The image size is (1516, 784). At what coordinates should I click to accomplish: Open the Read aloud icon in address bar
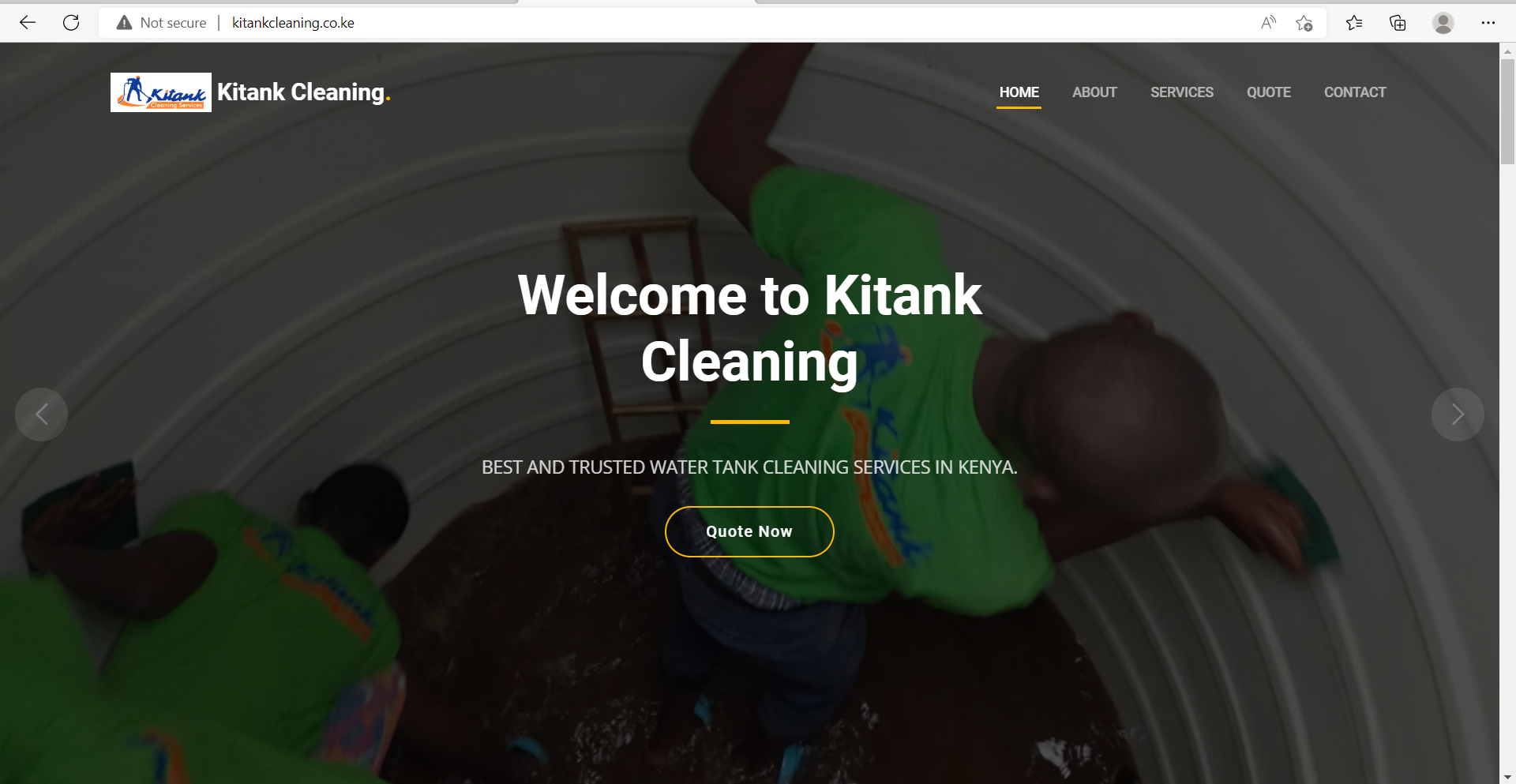(1268, 23)
